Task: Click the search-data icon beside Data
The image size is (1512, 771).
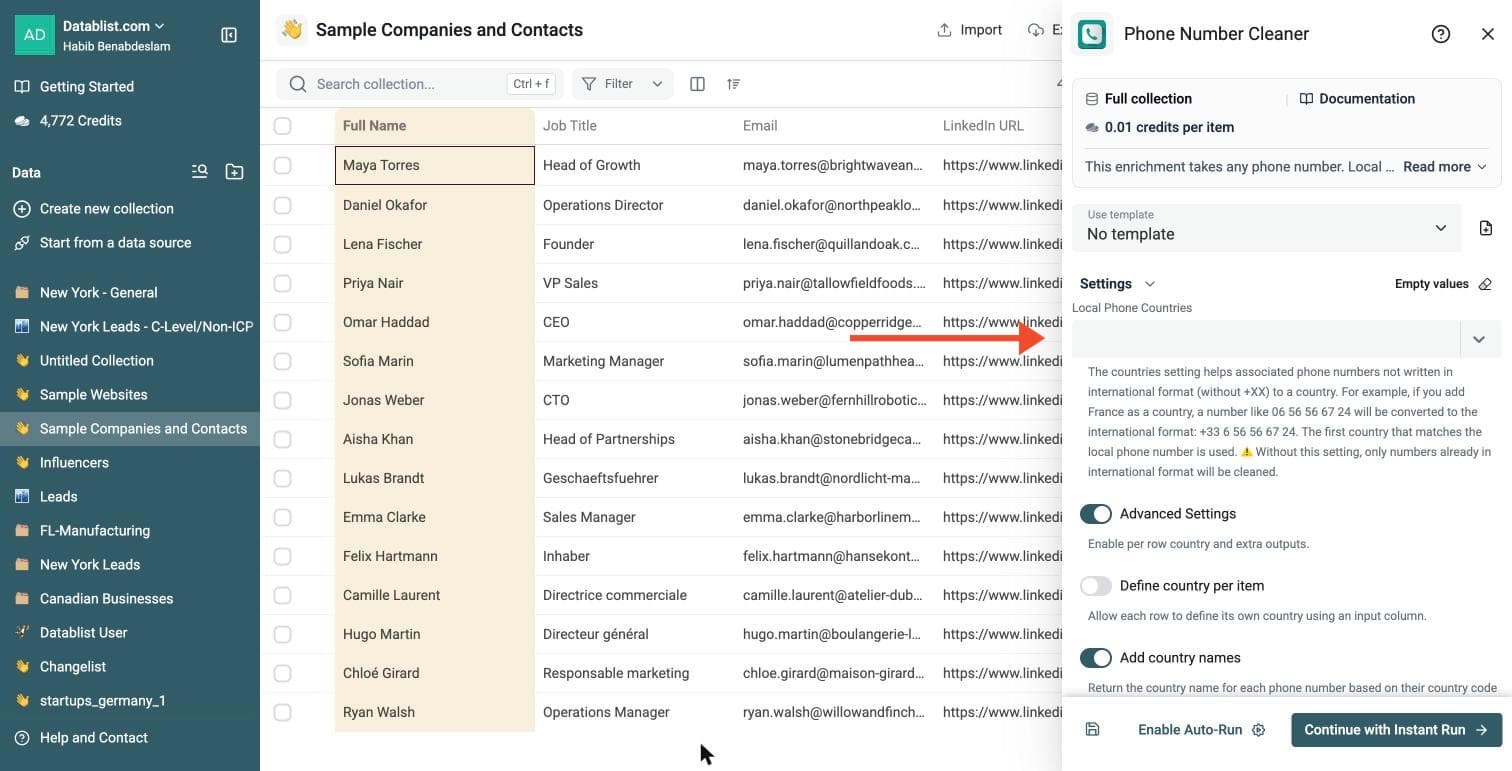Action: click(x=200, y=172)
